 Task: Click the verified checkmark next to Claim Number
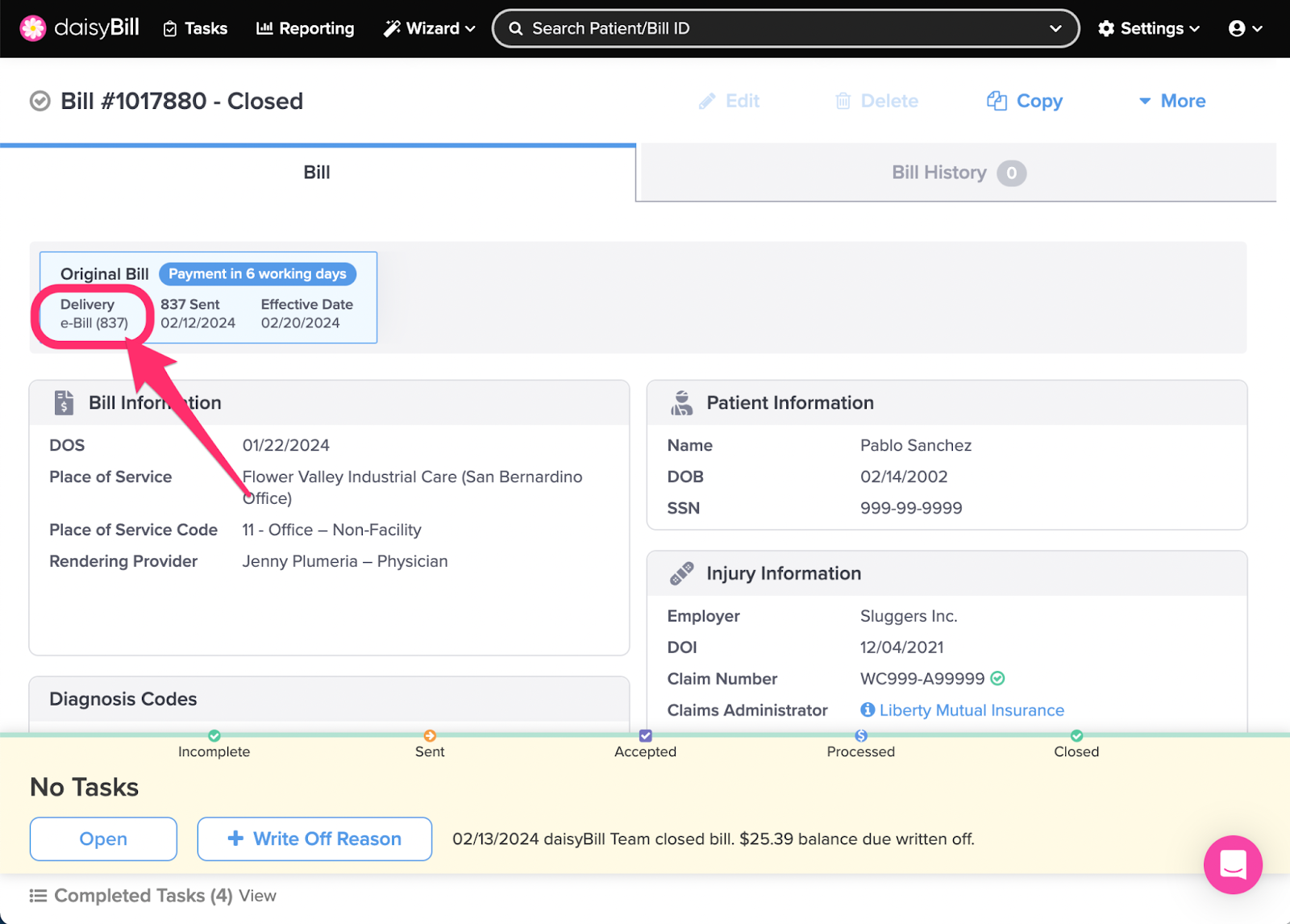point(998,678)
